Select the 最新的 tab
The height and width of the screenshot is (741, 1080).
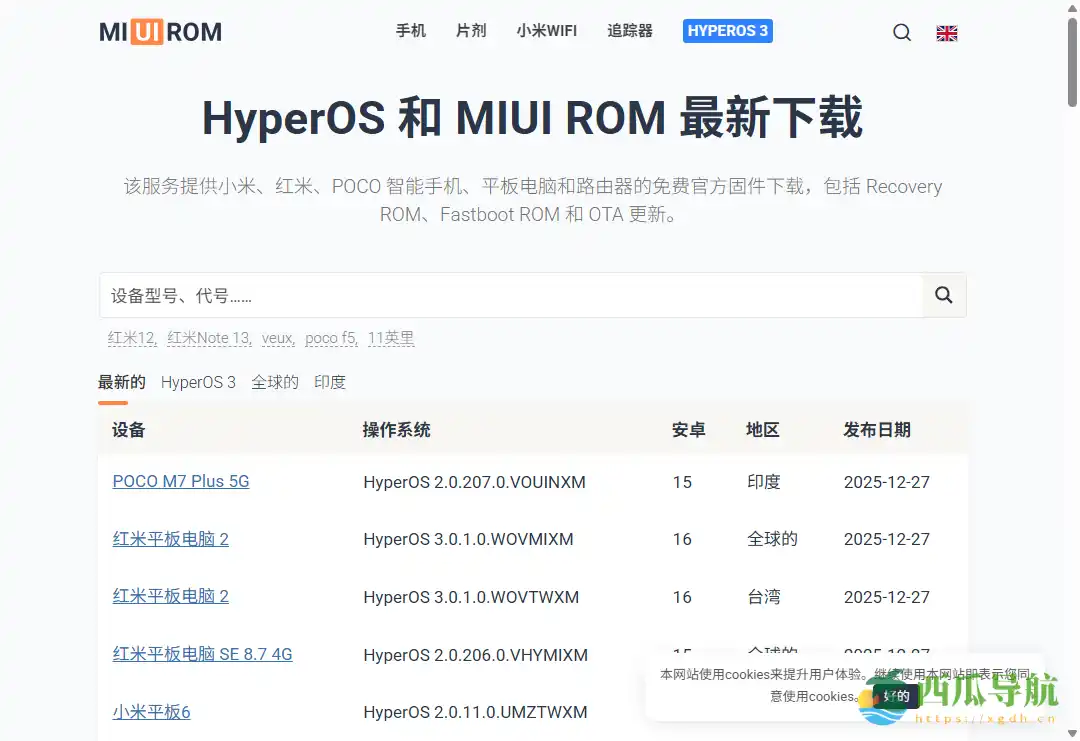click(122, 381)
